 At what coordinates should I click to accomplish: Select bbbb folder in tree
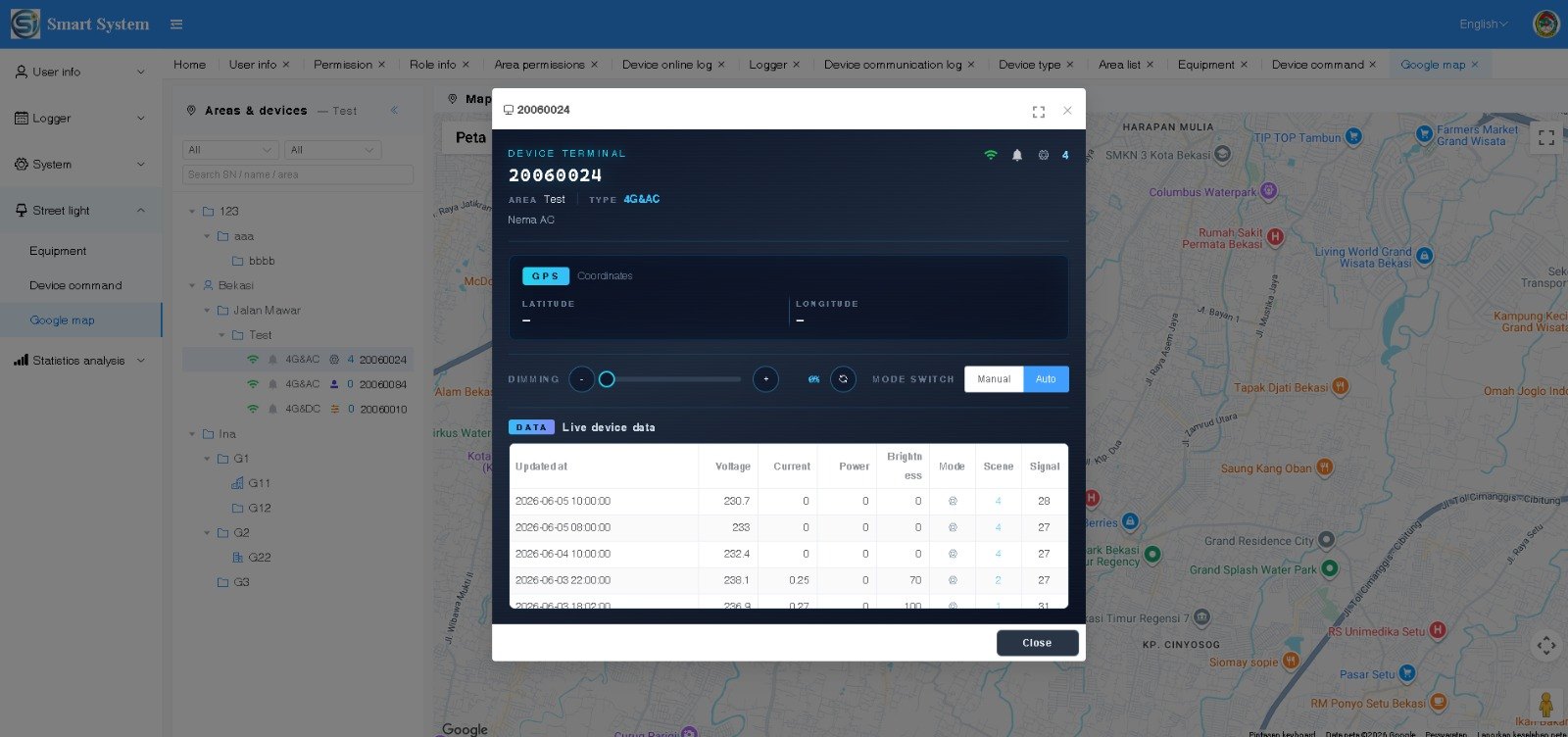pos(262,261)
